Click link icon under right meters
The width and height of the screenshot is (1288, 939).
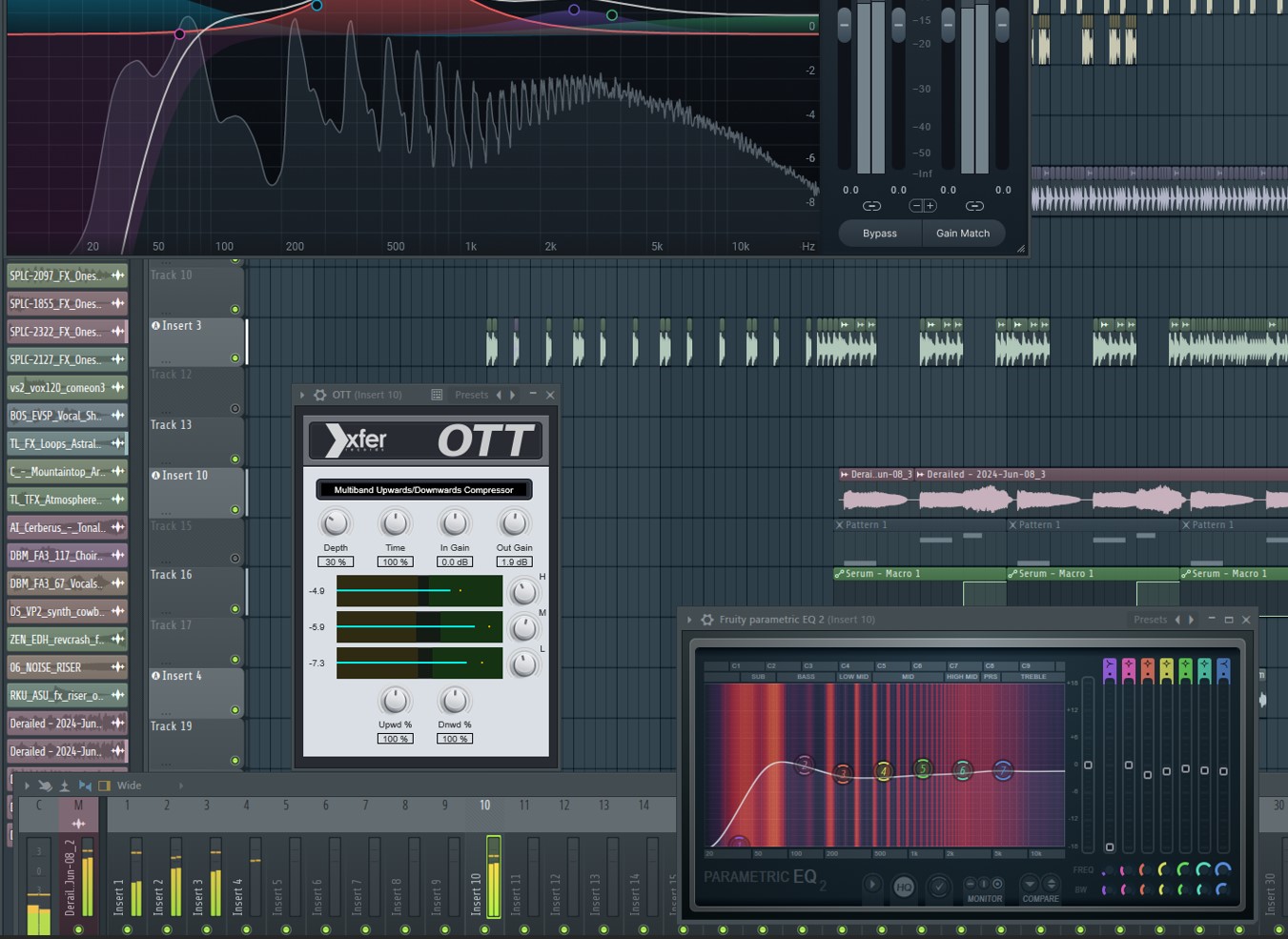(974, 206)
